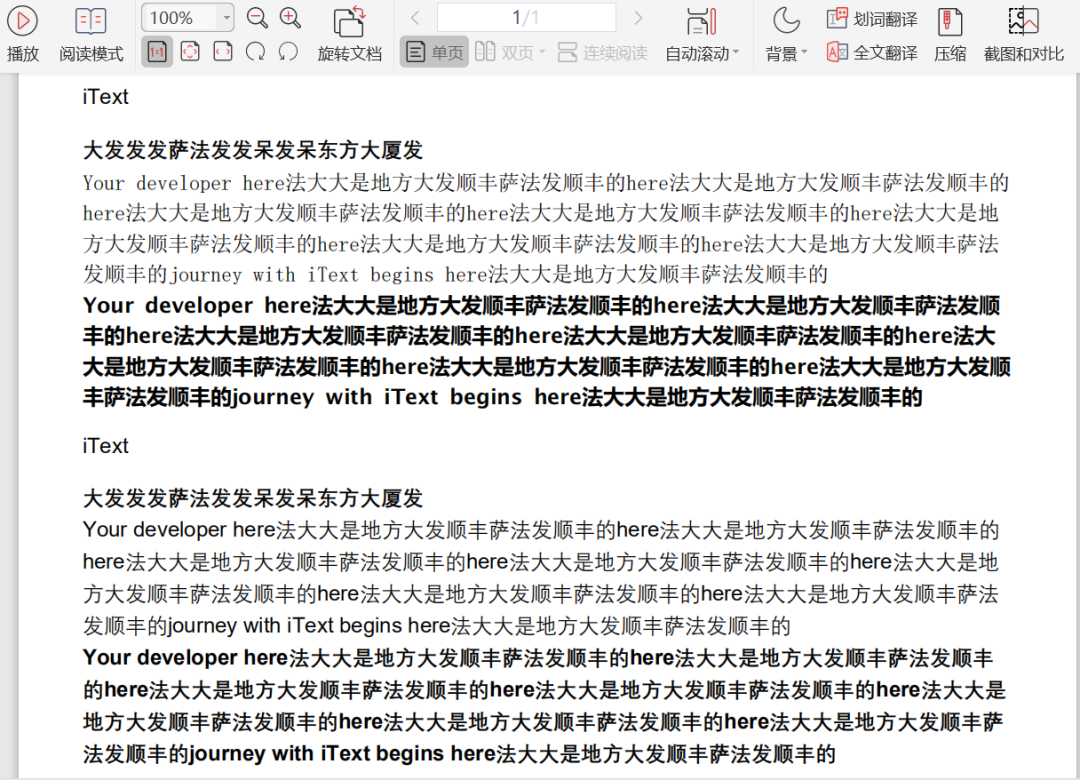1080x780 pixels.
Task: Click 截图和对比 screenshot and compare
Action: point(1024,33)
